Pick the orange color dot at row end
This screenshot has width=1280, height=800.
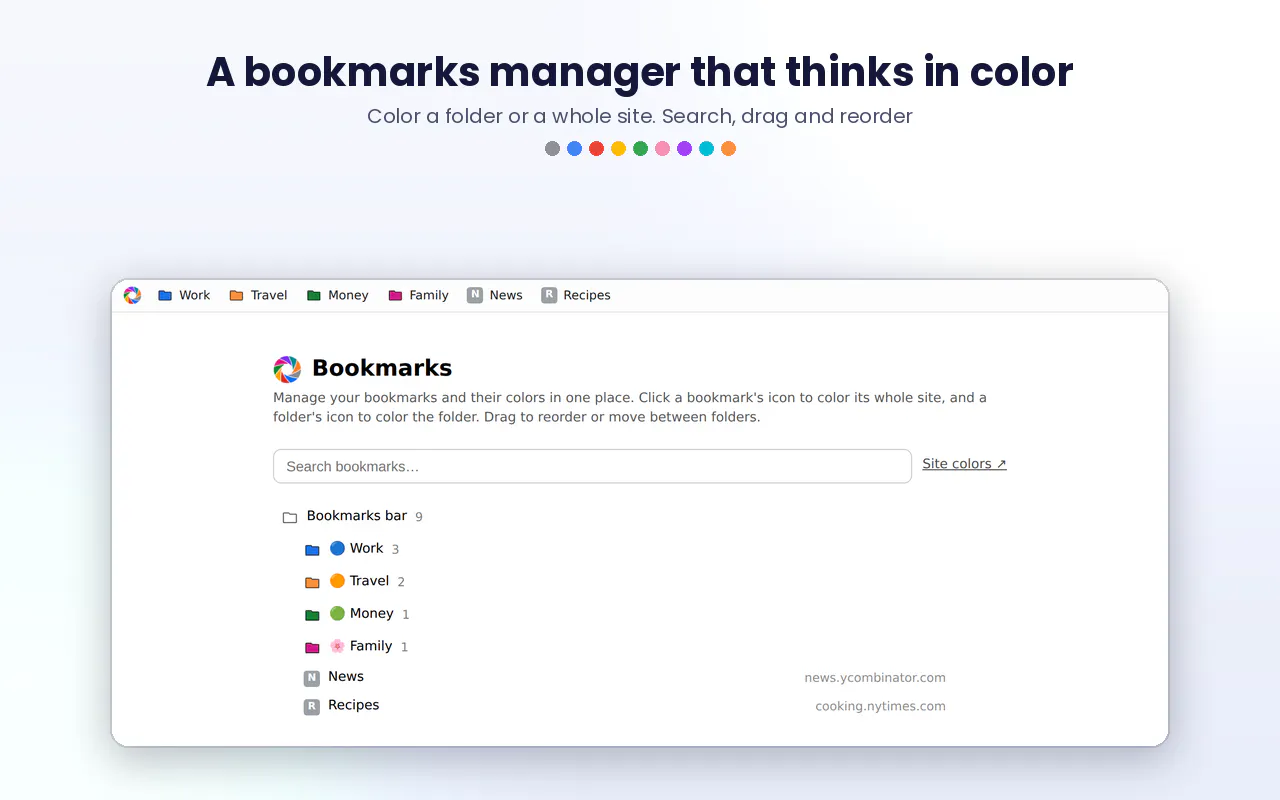[728, 149]
